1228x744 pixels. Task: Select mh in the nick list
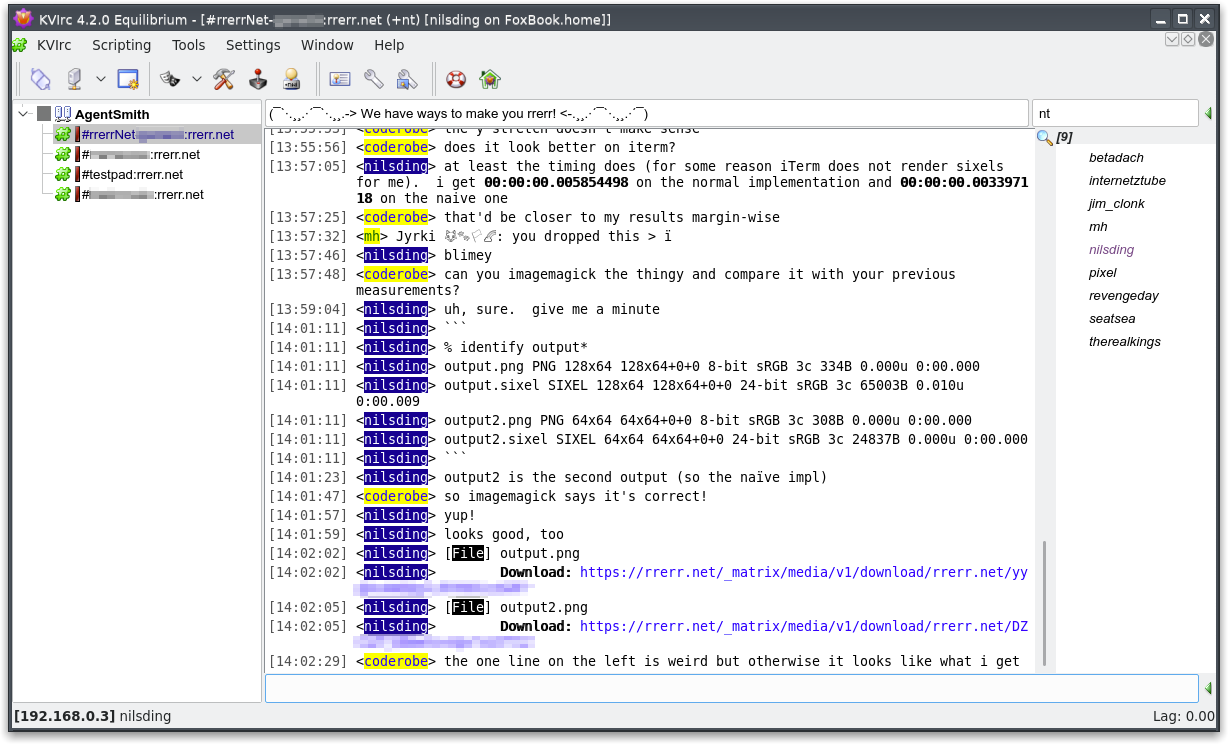coord(1098,227)
